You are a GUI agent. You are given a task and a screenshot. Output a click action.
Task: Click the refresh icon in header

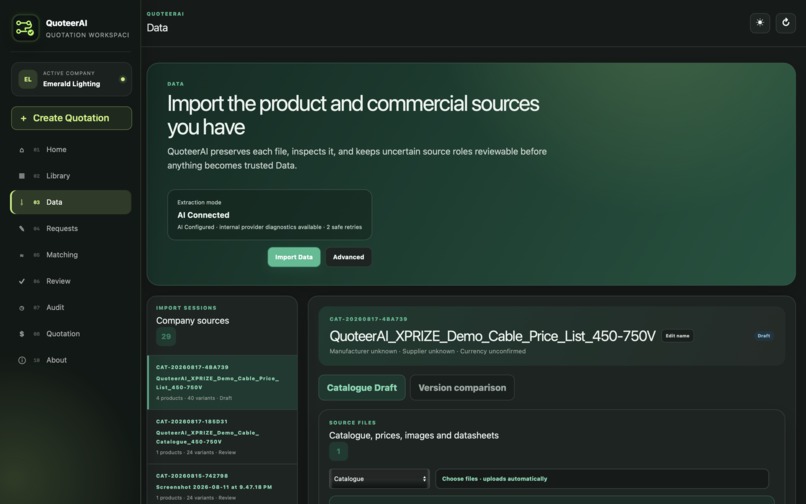[785, 23]
